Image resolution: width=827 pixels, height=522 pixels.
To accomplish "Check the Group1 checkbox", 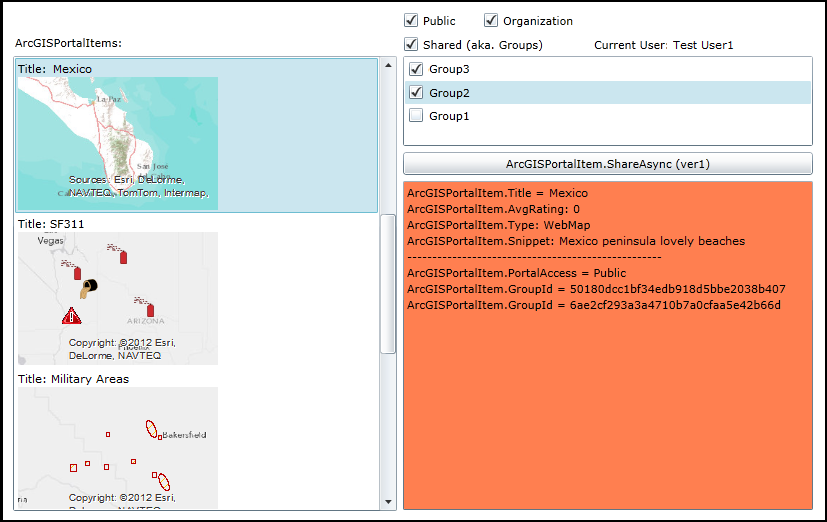I will click(x=416, y=115).
